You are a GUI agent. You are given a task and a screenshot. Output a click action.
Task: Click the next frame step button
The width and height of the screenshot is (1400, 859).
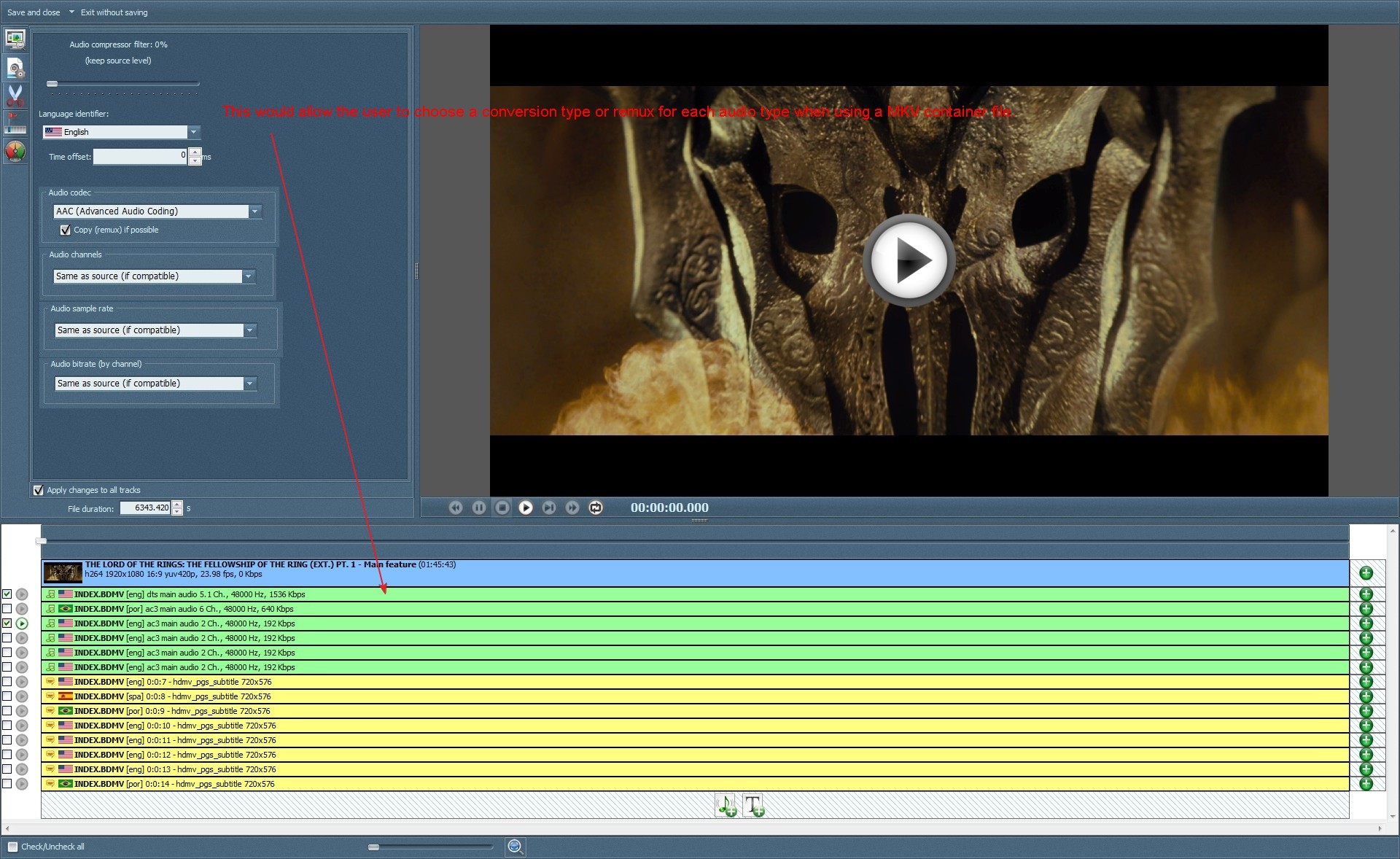click(x=549, y=508)
